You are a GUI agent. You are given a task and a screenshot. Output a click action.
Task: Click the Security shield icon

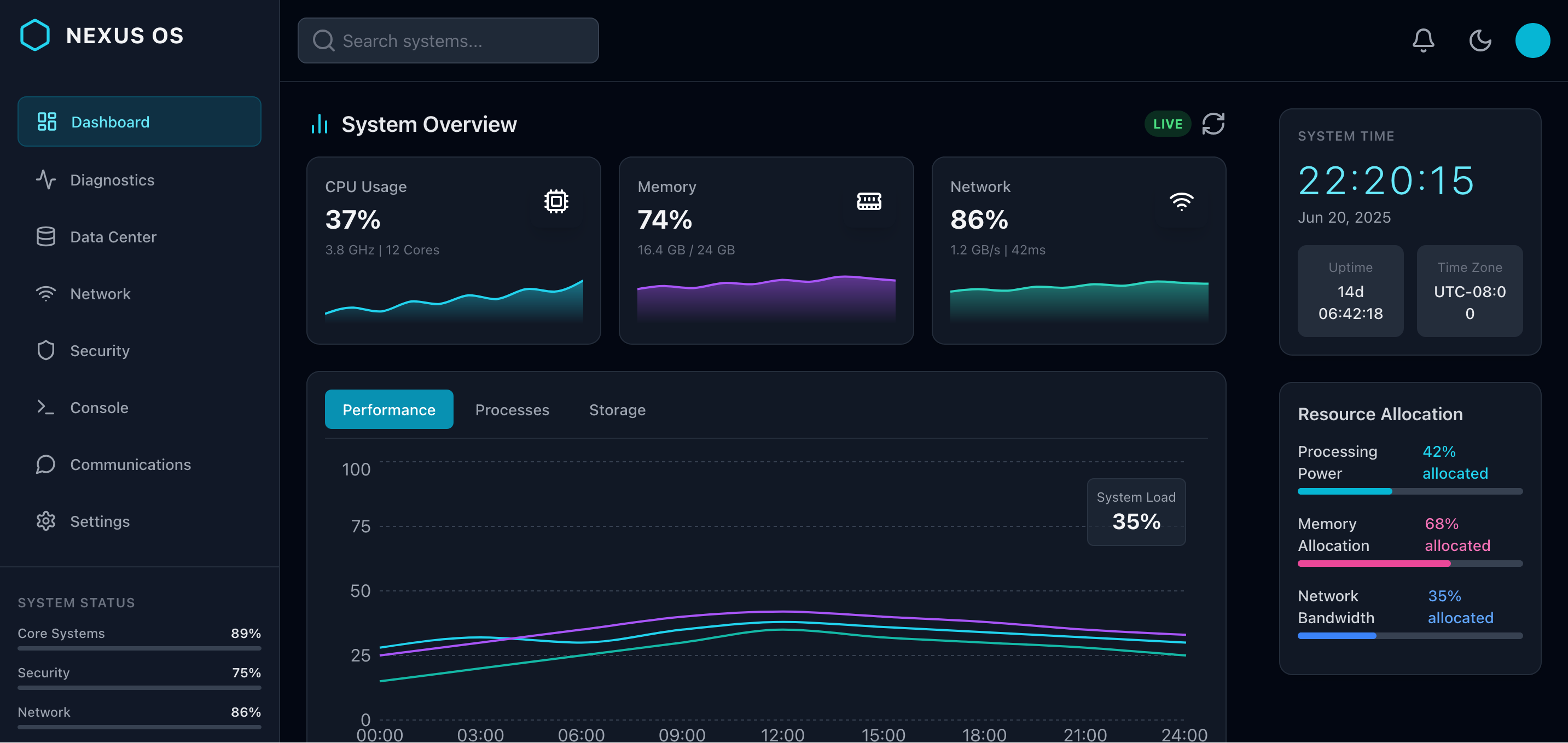pos(45,351)
